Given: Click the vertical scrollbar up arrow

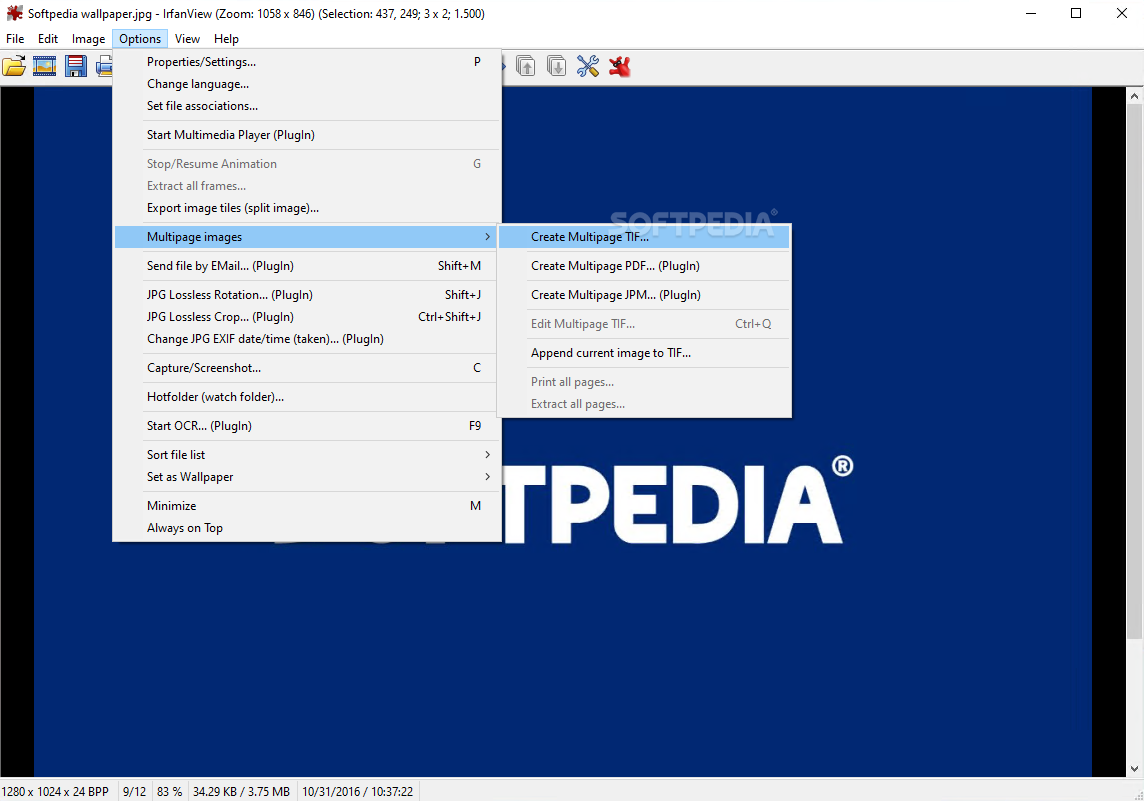Looking at the screenshot, I should [x=1135, y=96].
